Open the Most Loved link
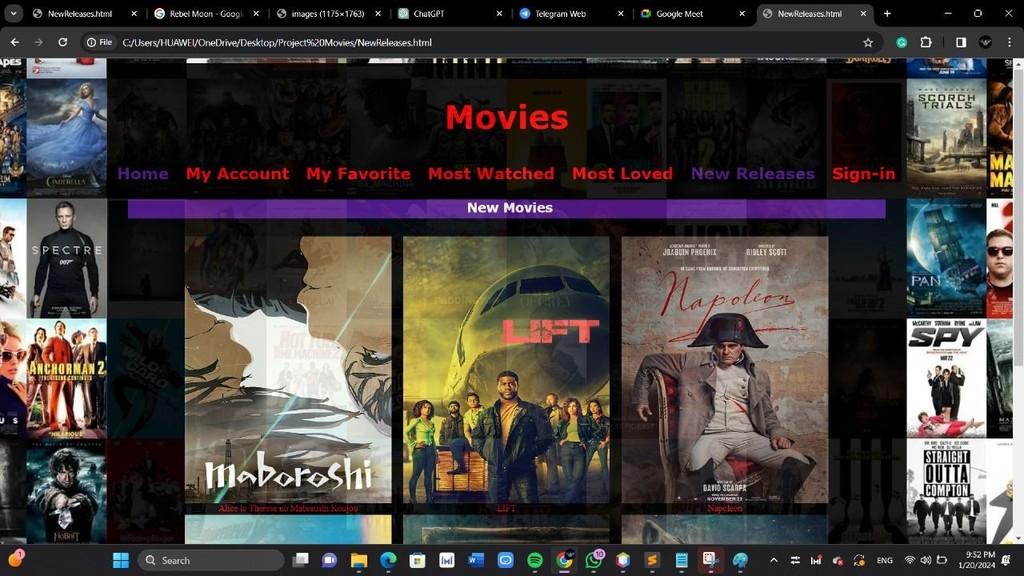 [622, 174]
